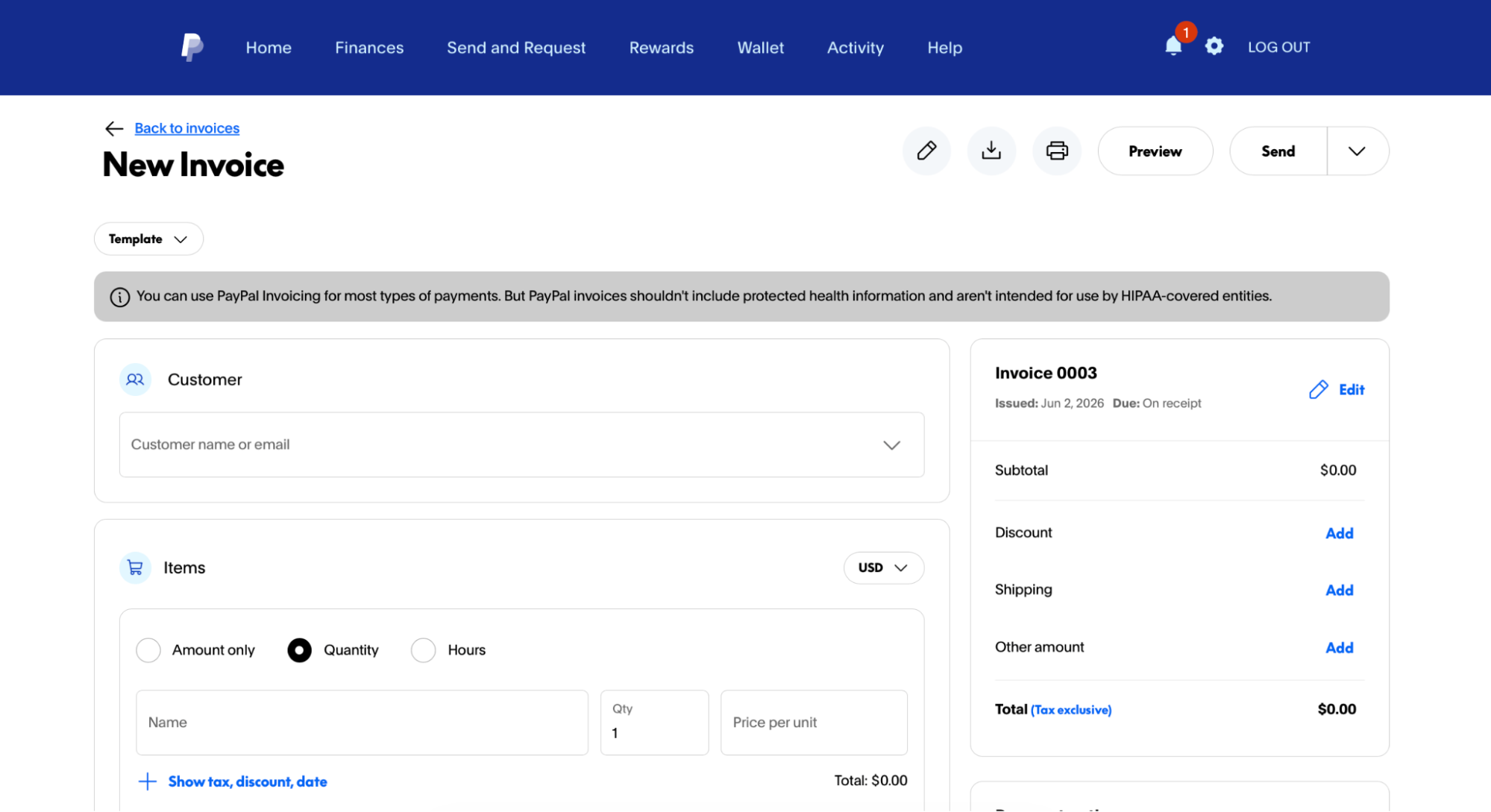Click the 'New Invoice' heading
The image size is (1491, 812).
click(x=193, y=165)
